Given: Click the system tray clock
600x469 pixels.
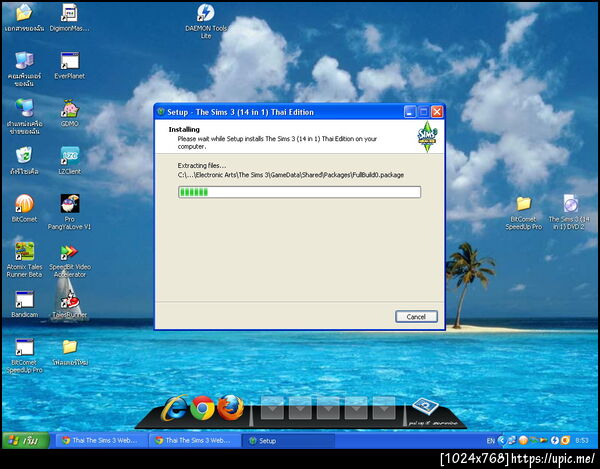Looking at the screenshot, I should 582,441.
